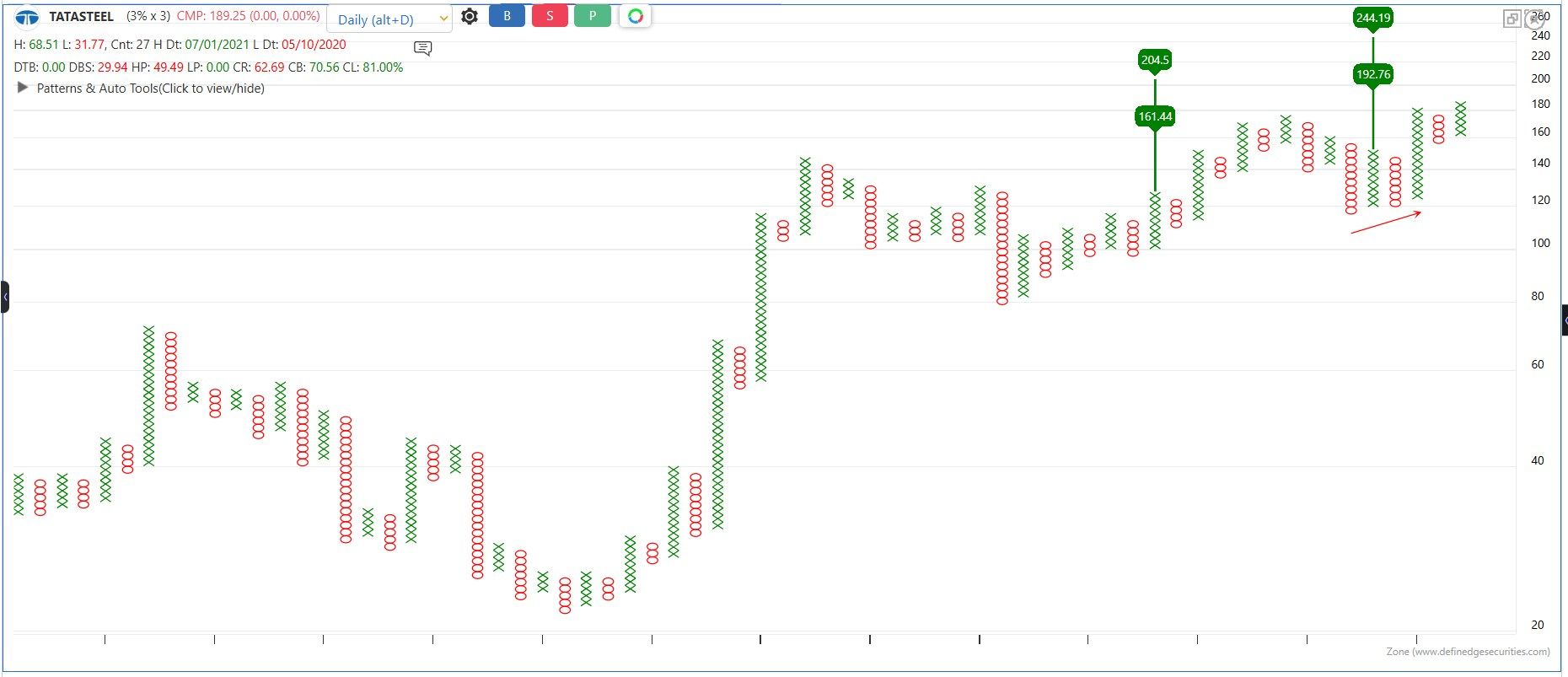The height and width of the screenshot is (677, 1568).
Task: Click the red S sell button
Action: (550, 16)
